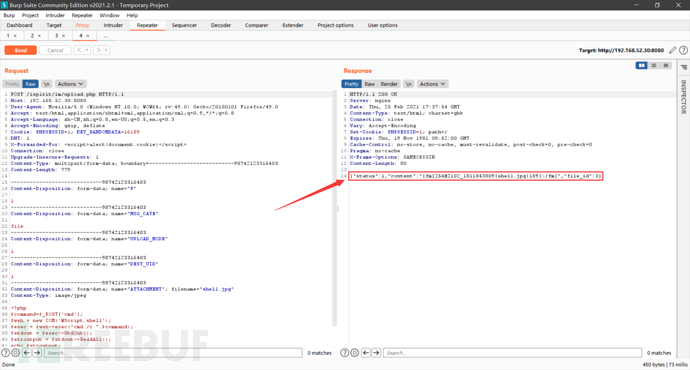Open Repeater help question mark icon
This screenshot has height=370, width=690.
click(683, 50)
